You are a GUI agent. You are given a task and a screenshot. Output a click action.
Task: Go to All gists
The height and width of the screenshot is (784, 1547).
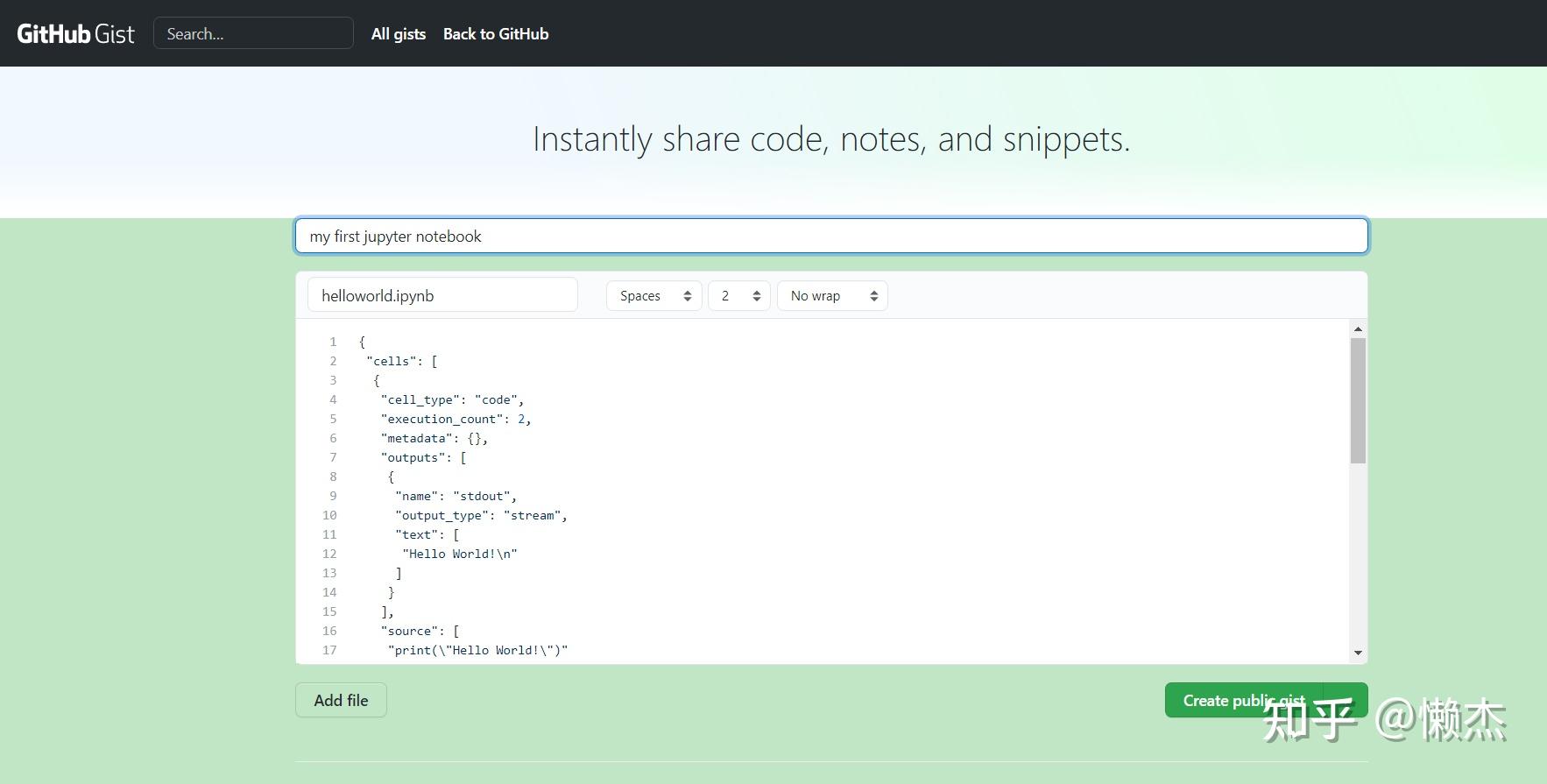click(x=399, y=34)
